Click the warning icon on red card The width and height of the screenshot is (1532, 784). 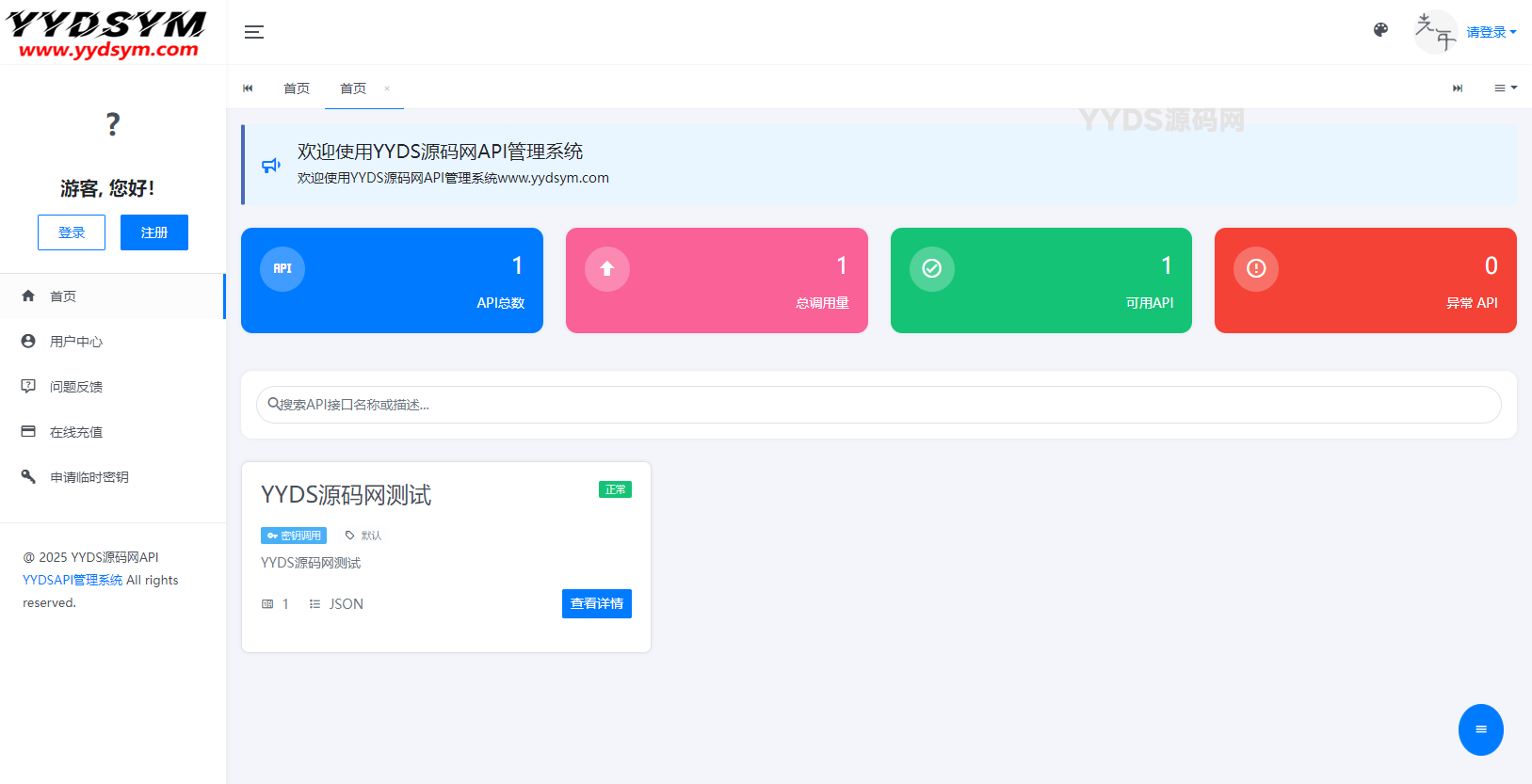coord(1256,269)
